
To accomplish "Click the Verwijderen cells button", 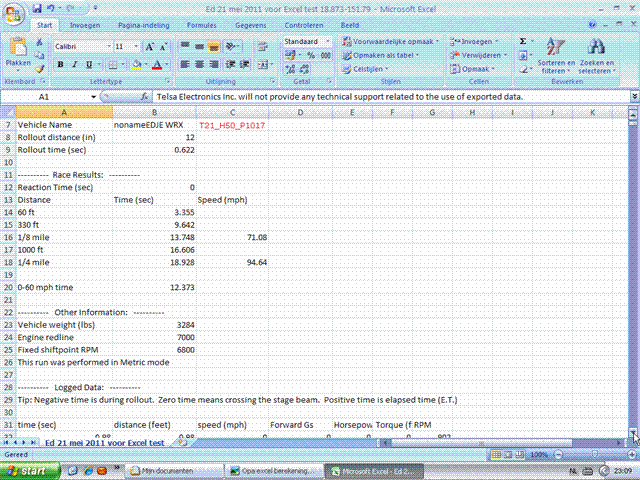I will (x=478, y=55).
